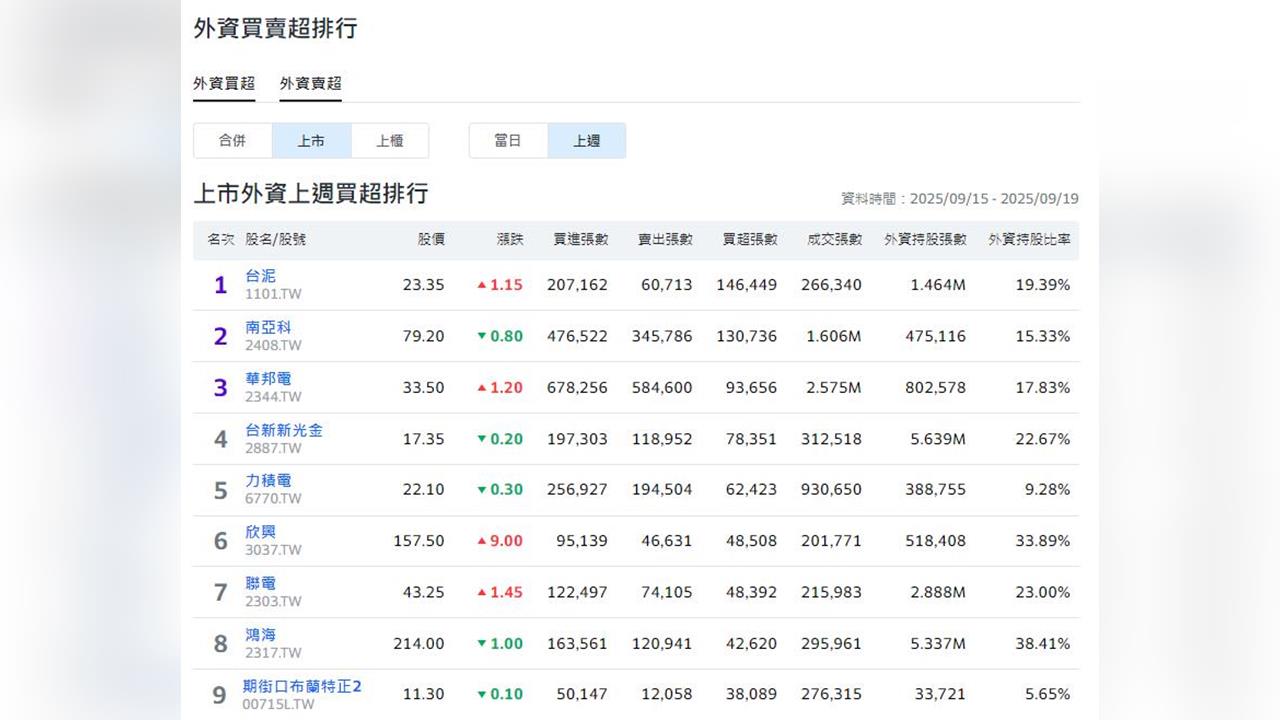Open 台新新光金 stock details
Image resolution: width=1280 pixels, height=720 pixels.
coord(284,430)
